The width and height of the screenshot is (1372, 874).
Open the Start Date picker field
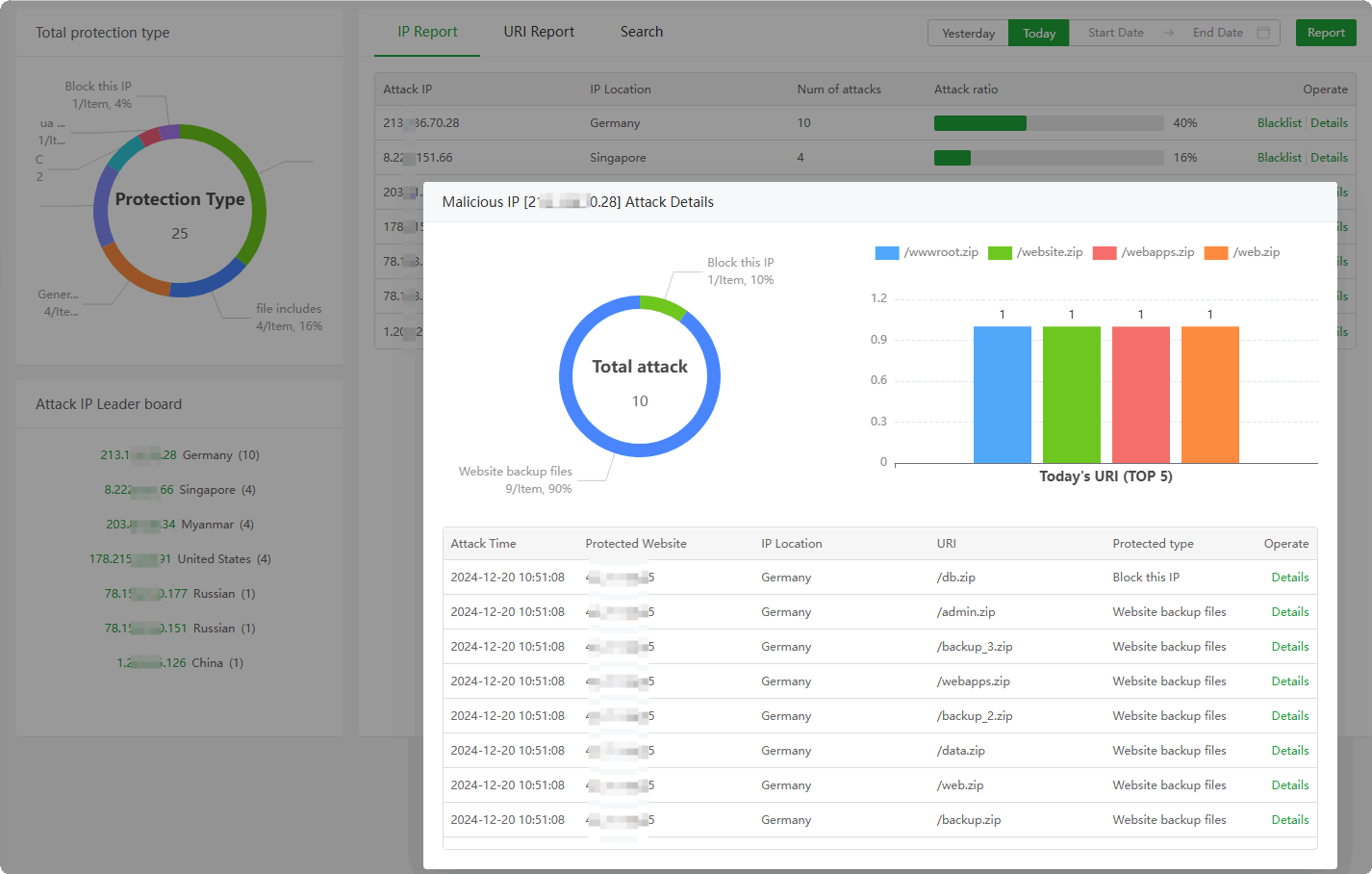point(1115,33)
